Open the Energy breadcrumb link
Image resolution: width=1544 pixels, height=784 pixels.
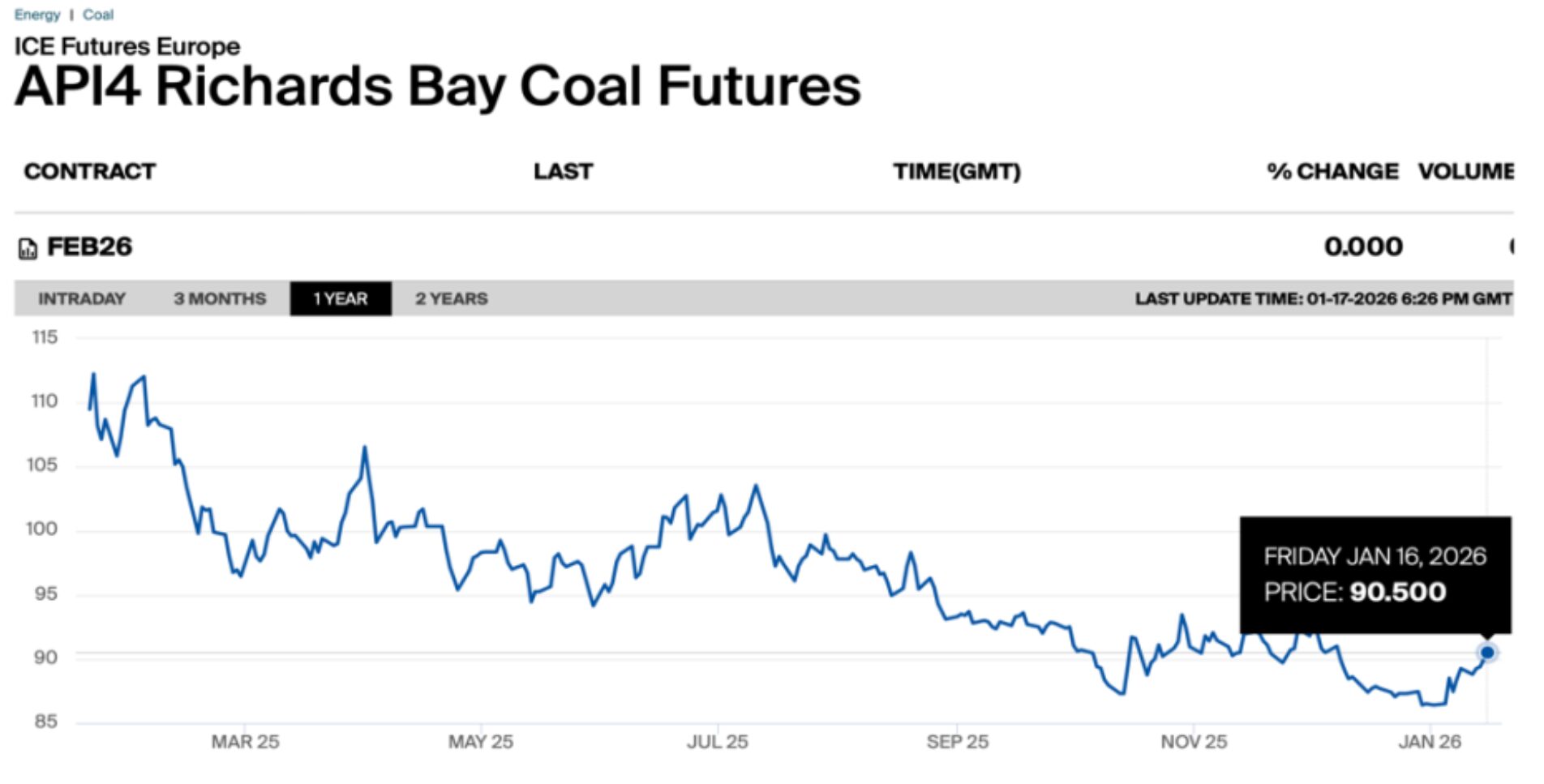(x=37, y=14)
